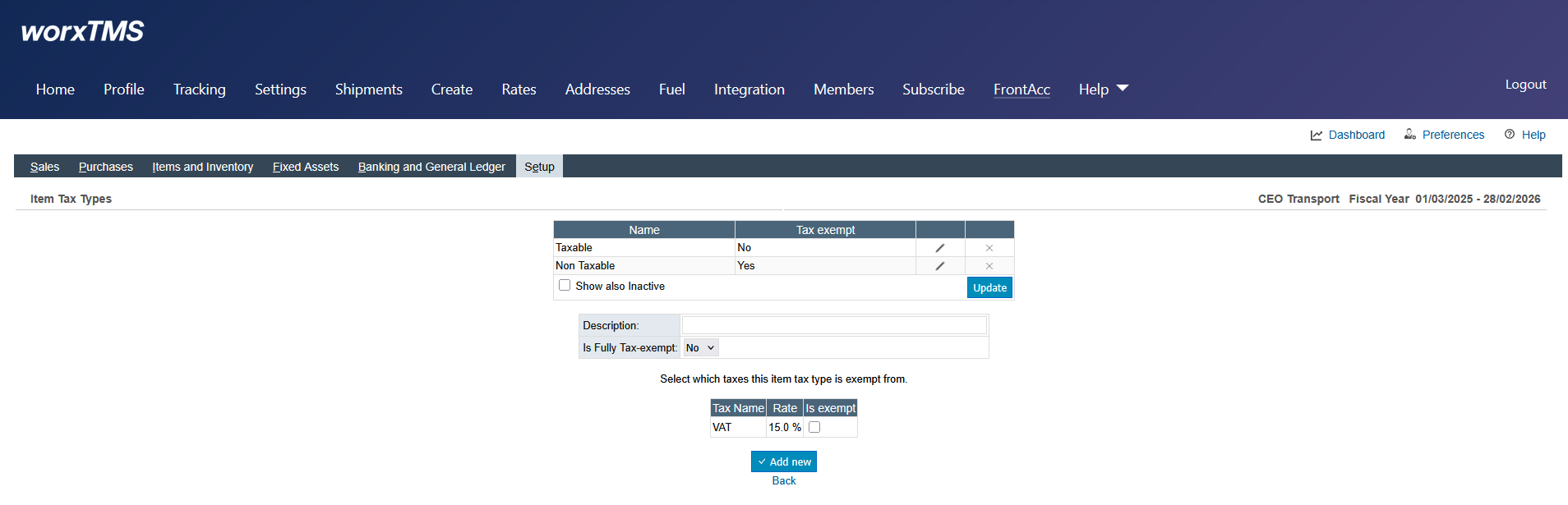1568x505 pixels.
Task: Open Is Fully Tax-exempt dropdown
Action: (x=701, y=348)
